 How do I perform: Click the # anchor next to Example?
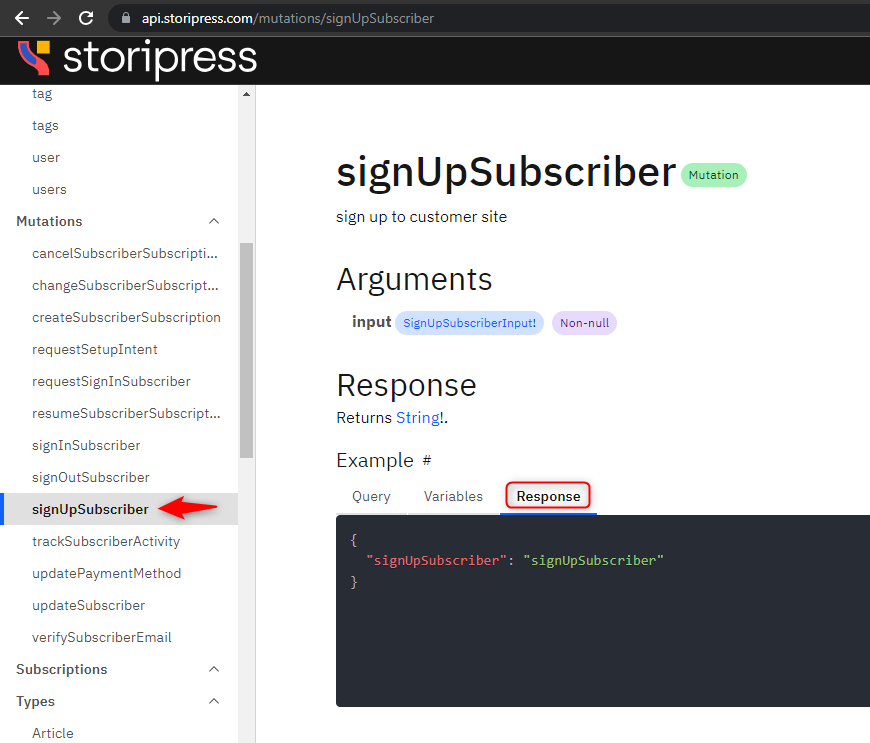[427, 460]
